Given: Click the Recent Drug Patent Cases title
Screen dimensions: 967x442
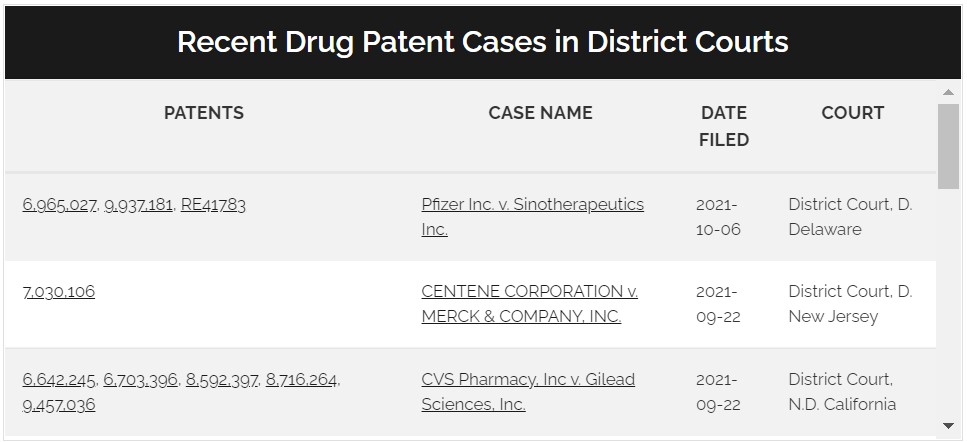Looking at the screenshot, I should 483,42.
